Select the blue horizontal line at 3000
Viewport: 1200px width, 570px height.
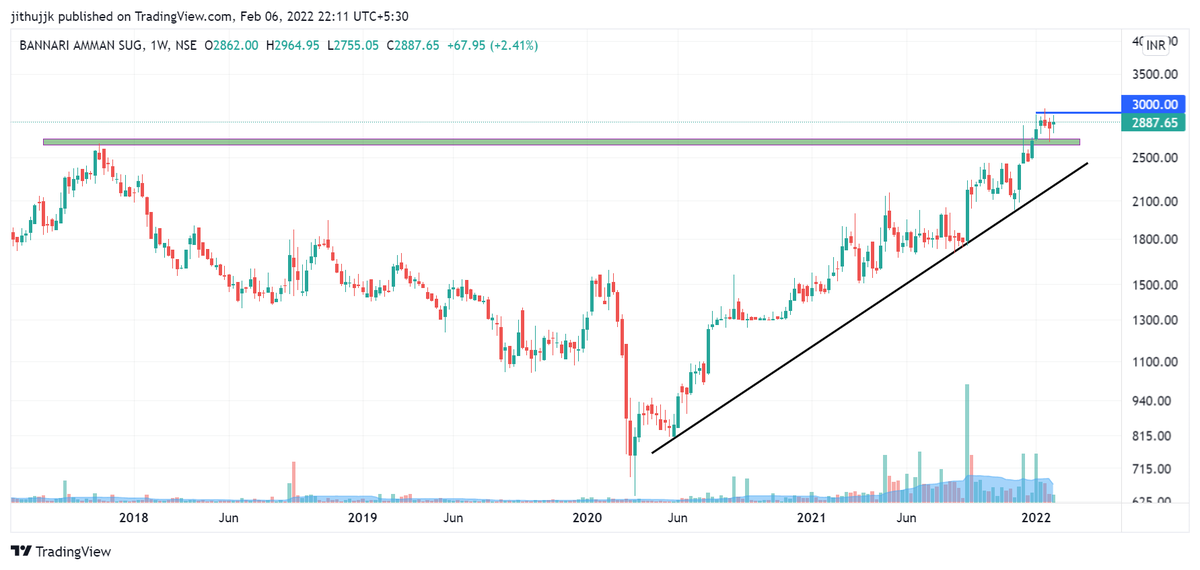[1079, 113]
